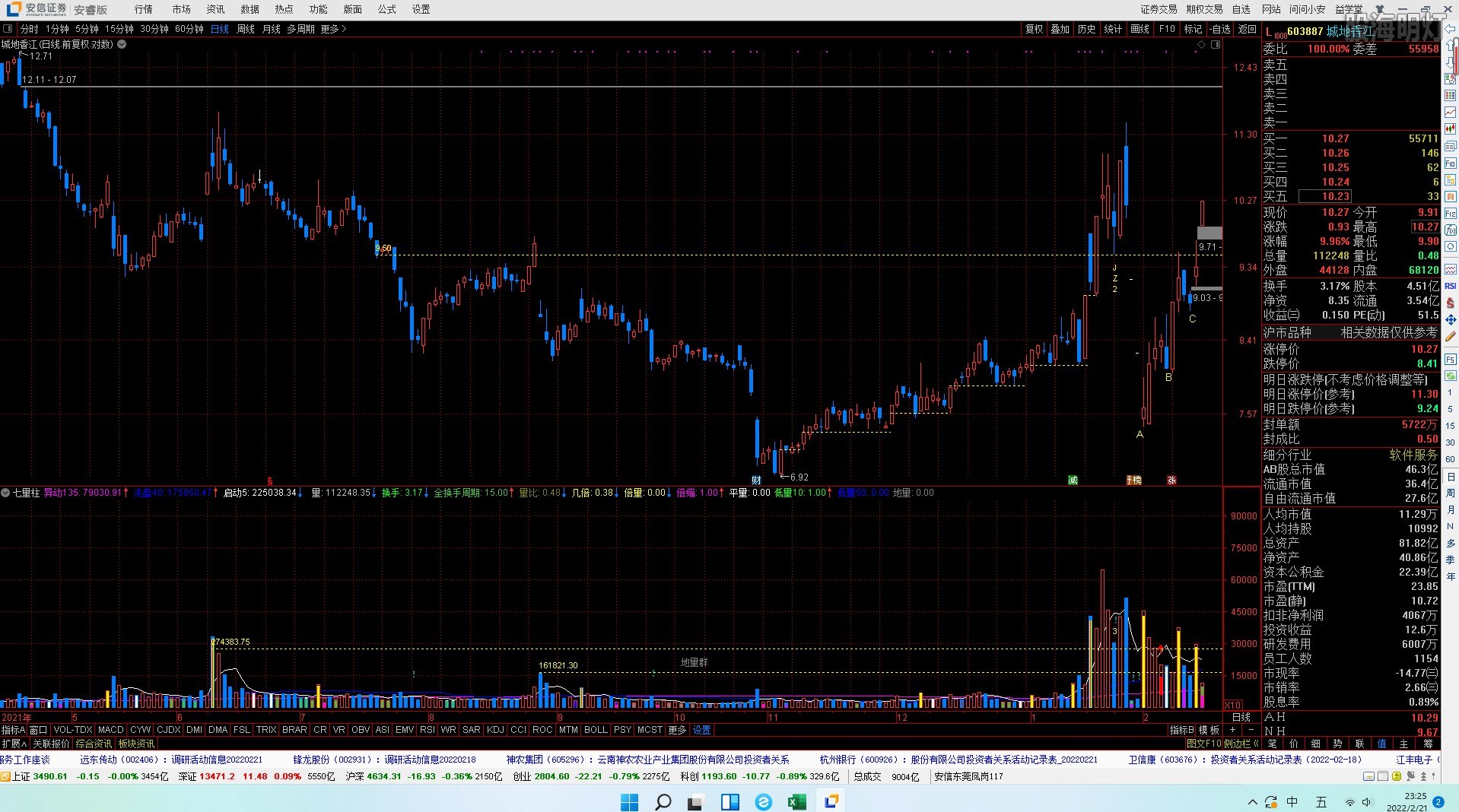This screenshot has width=1459, height=812.
Task: Open the multi-window layout icon in right sidebar
Action: [x=1451, y=147]
